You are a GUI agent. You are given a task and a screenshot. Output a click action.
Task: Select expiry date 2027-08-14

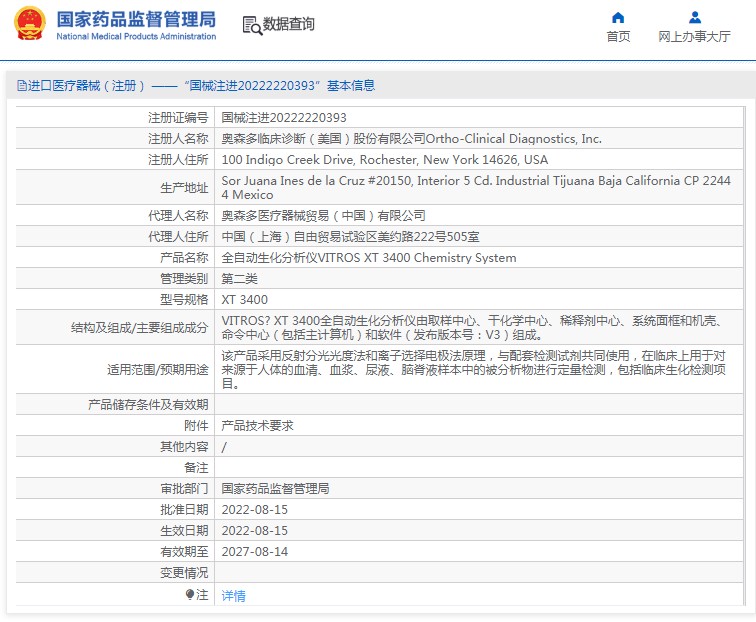pyautogui.click(x=255, y=552)
